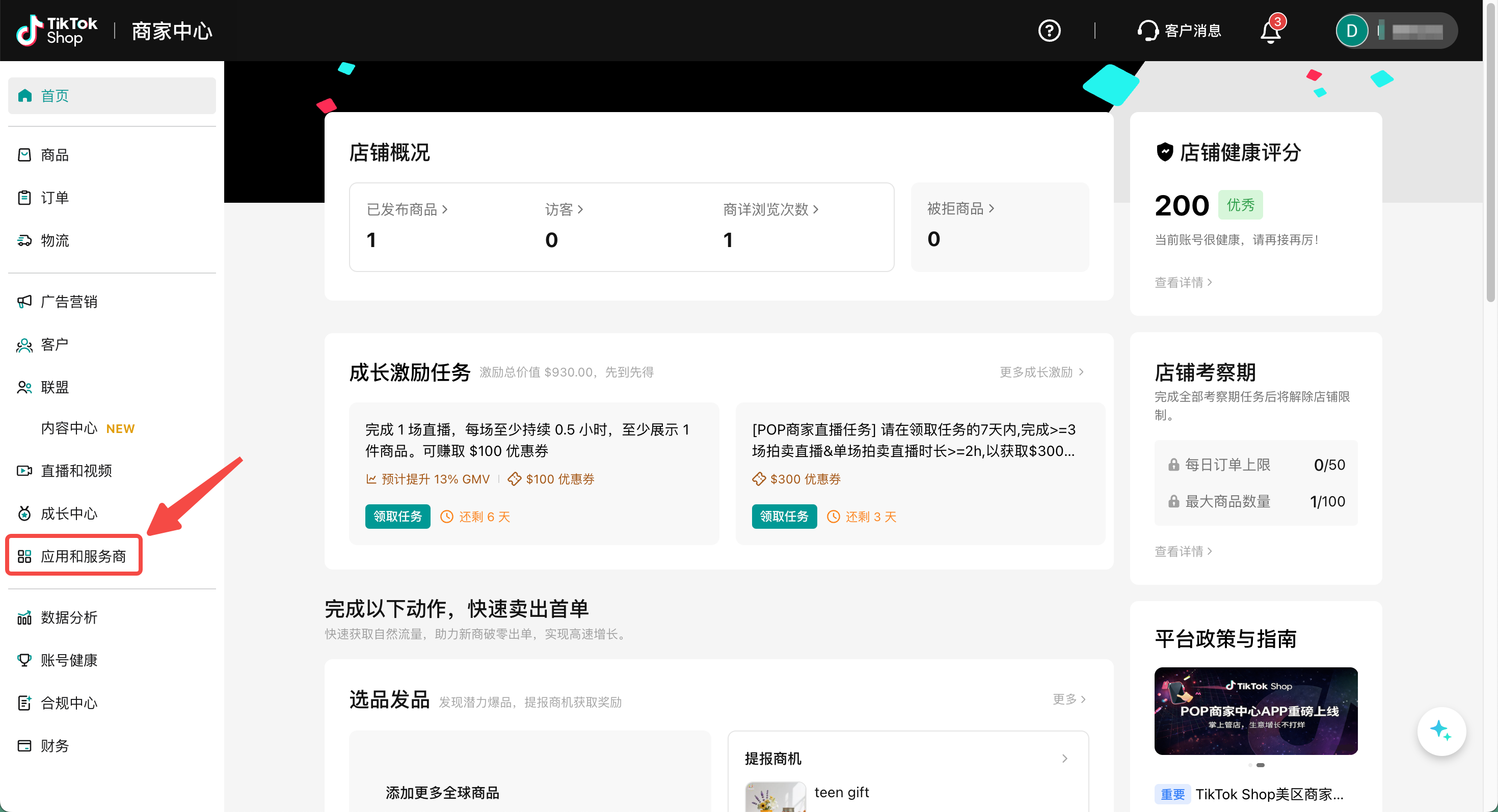The width and height of the screenshot is (1498, 812).
Task: Claim the $300 POP merchant task
Action: pos(784,516)
